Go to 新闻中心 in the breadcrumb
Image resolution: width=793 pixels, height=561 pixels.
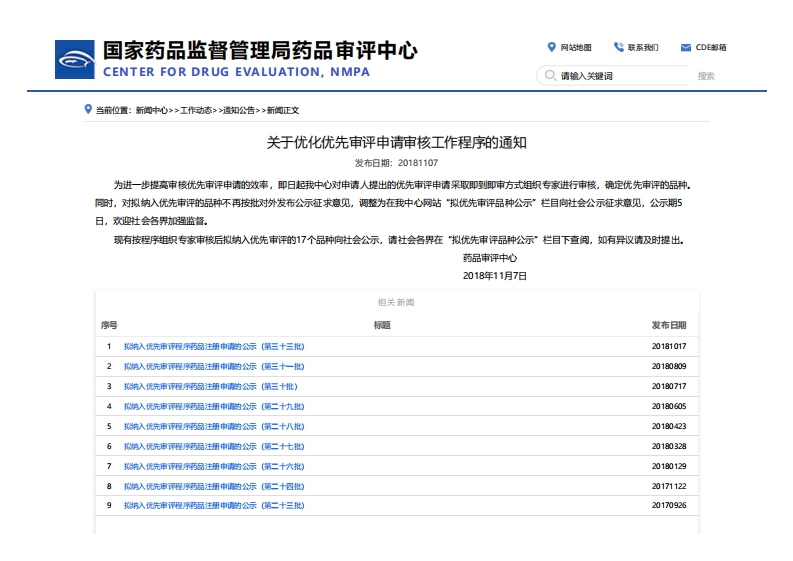coord(152,110)
